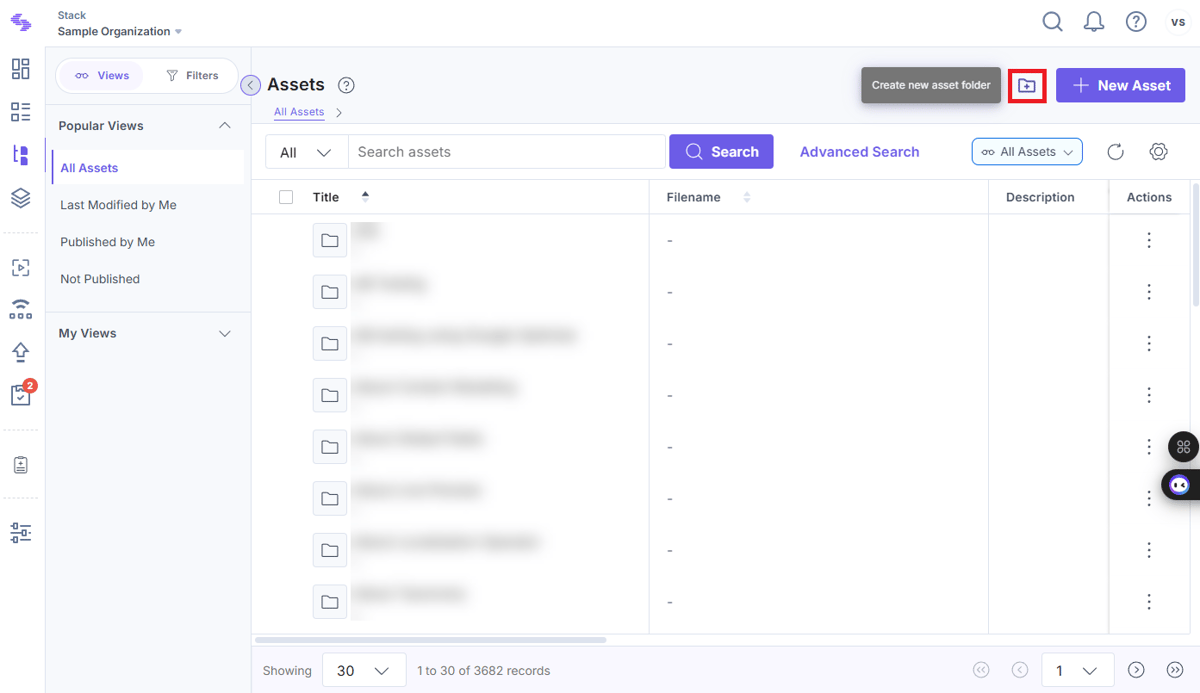Click the horizontal table scrollbar
Screen dimensions: 1200x693
[x=431, y=640]
